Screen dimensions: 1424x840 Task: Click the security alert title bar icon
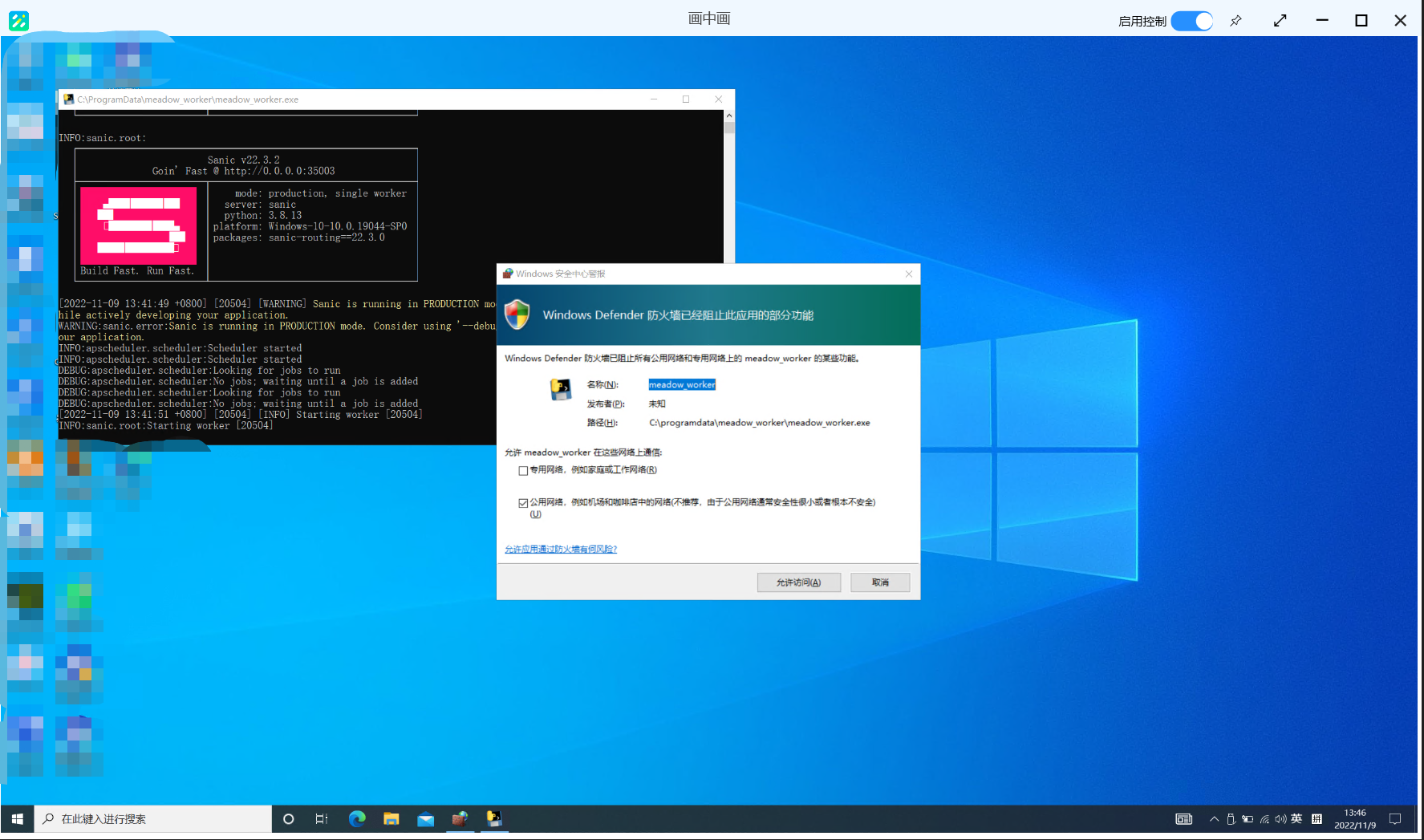[x=508, y=274]
